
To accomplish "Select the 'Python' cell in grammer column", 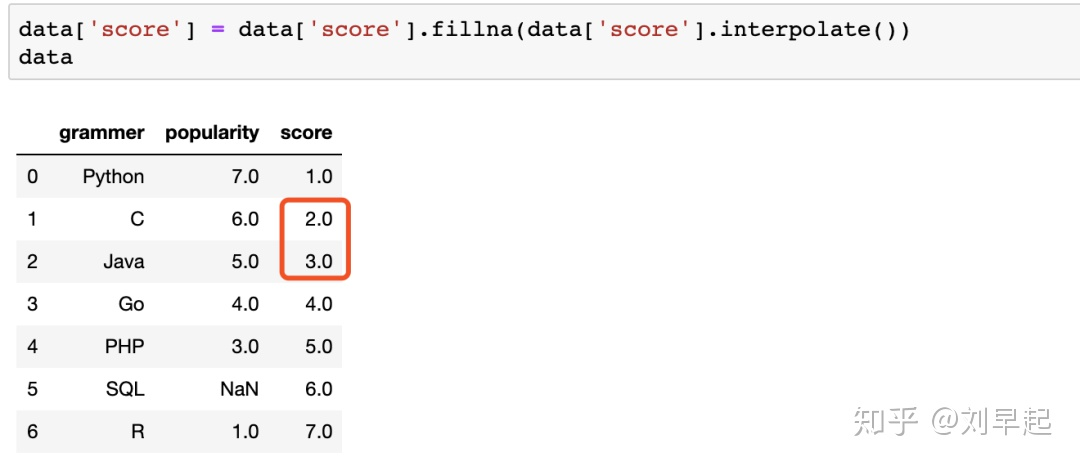I will point(114,177).
